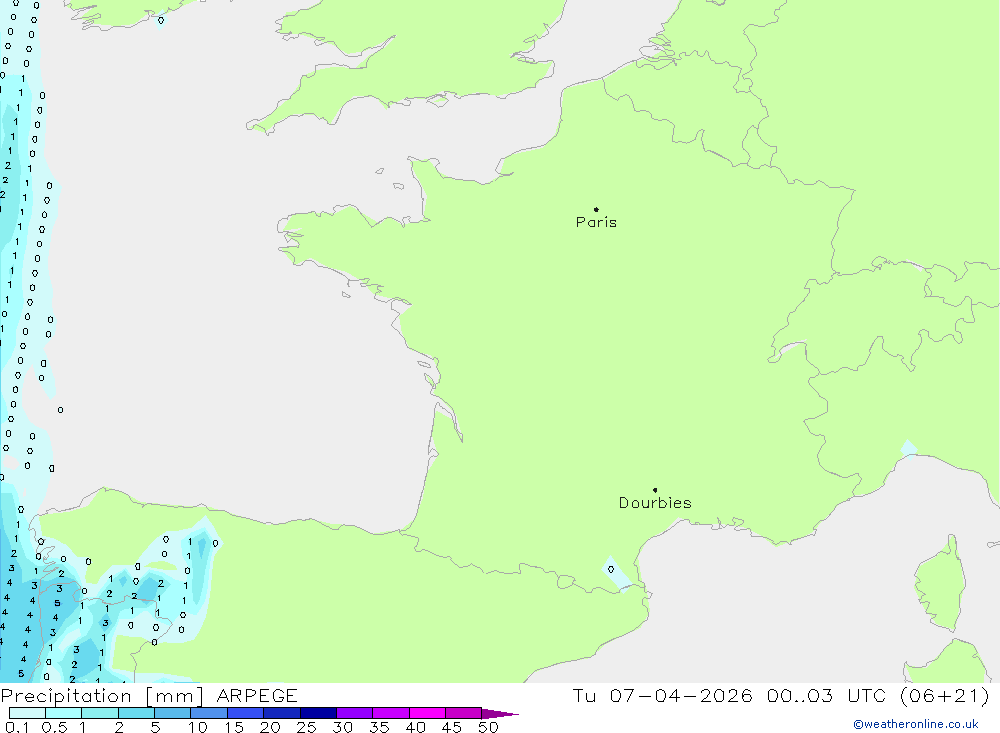Screen dimensions: 1000x733
Task: Pick the 25–30 mm dark blue swatch
Action: (x=318, y=713)
